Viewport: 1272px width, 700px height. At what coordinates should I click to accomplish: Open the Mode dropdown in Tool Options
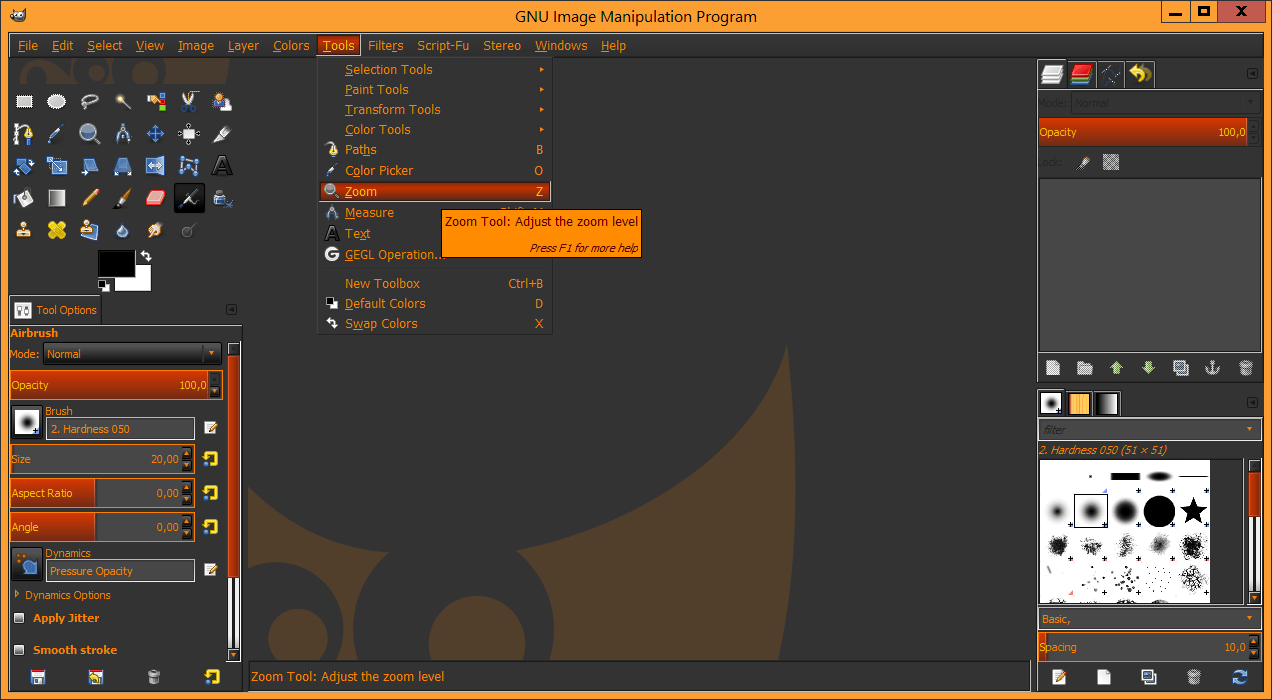[131, 354]
